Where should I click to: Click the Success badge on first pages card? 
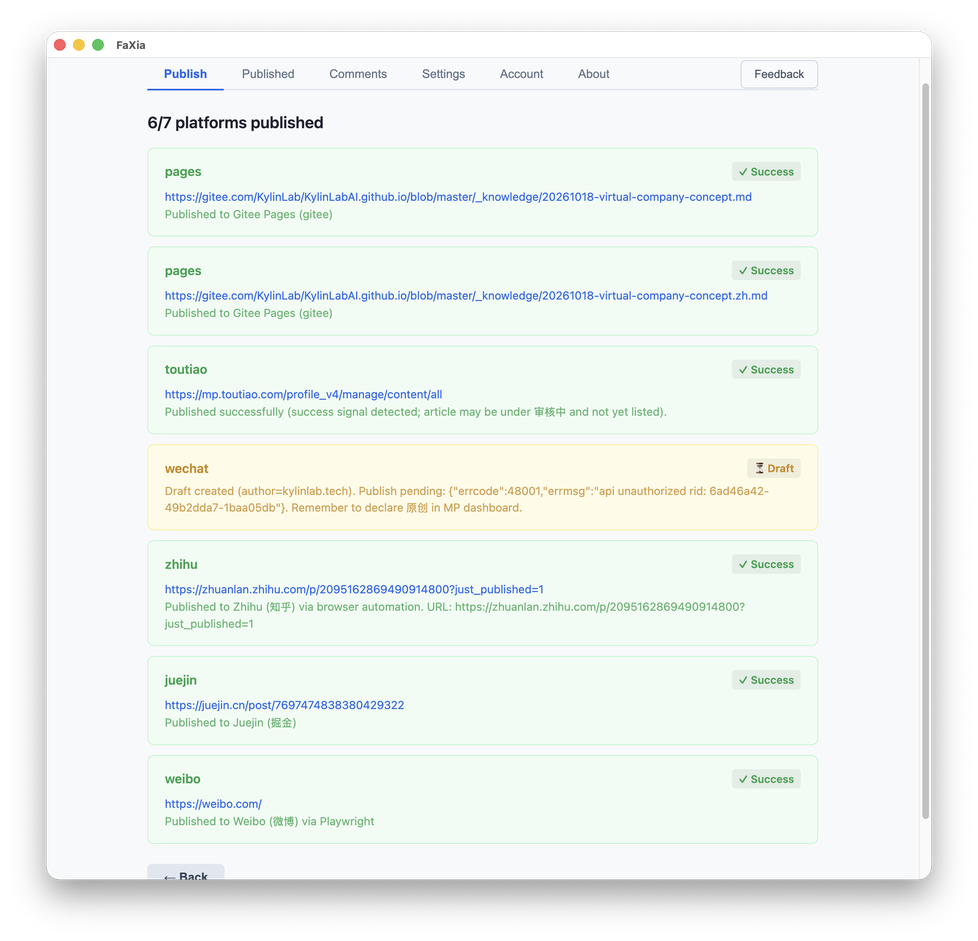coord(766,172)
